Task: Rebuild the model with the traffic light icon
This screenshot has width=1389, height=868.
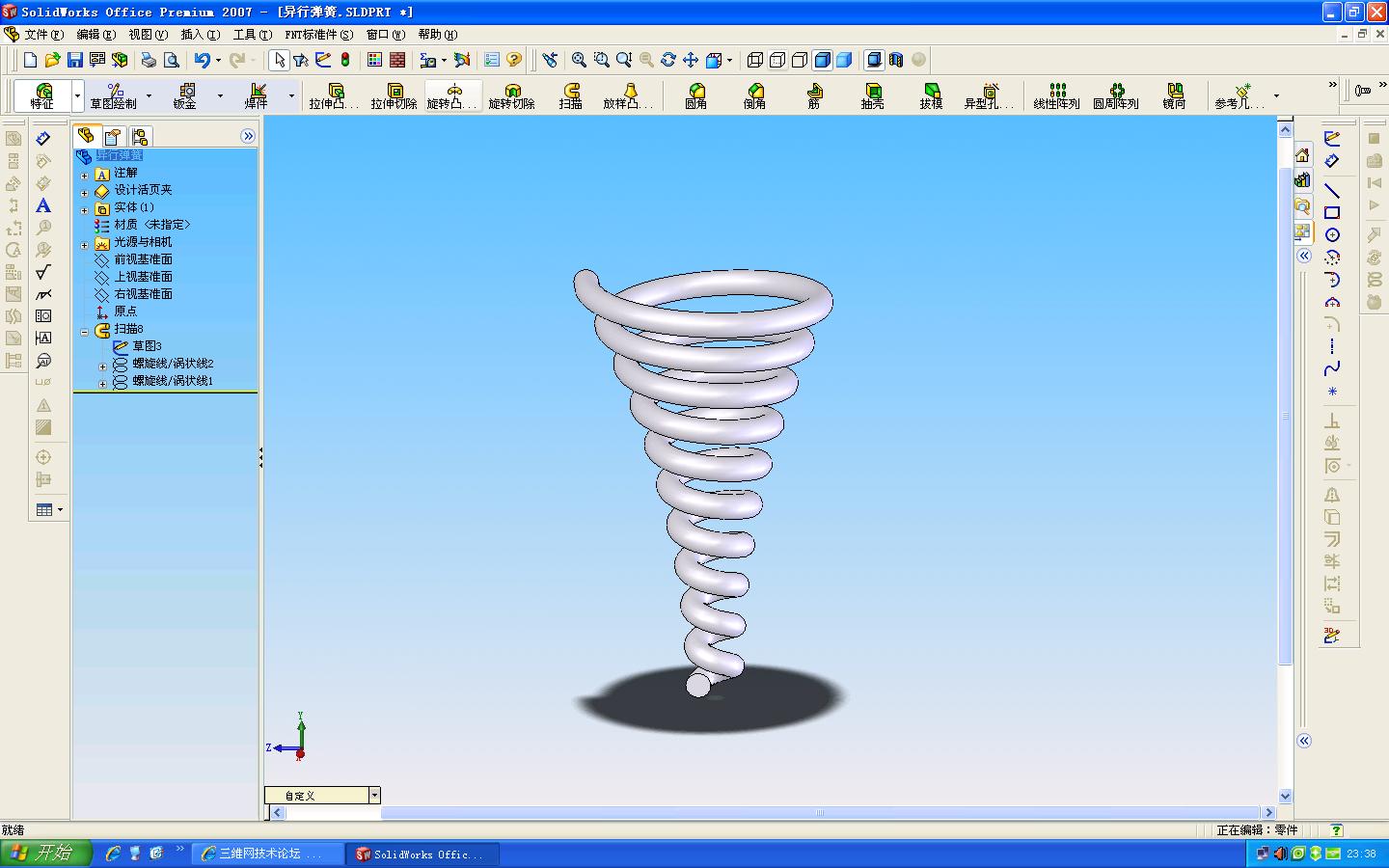Action: pos(345,60)
